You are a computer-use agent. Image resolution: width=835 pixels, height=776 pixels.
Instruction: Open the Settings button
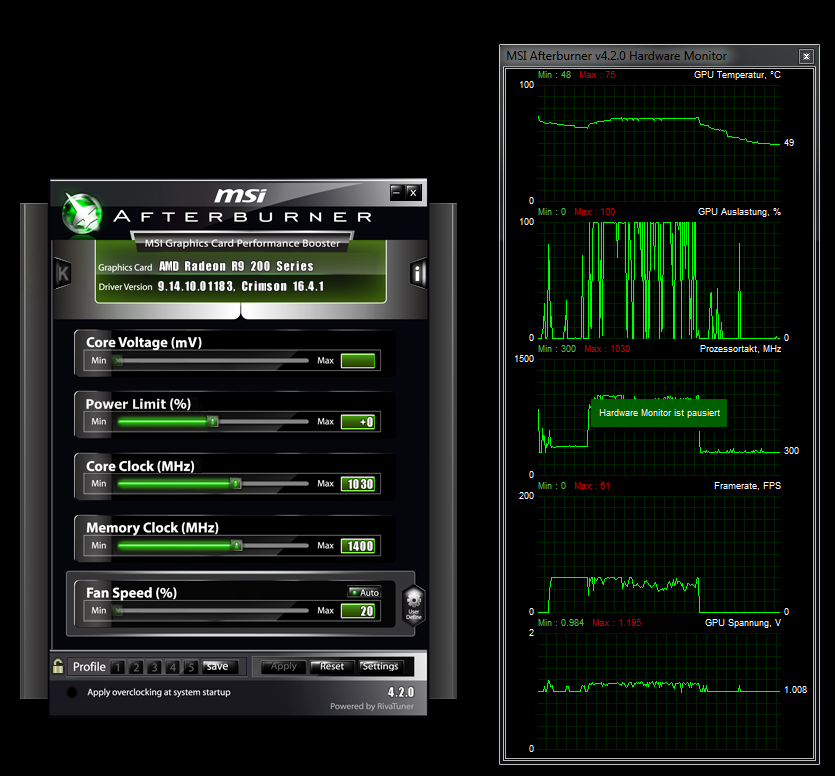pos(380,666)
